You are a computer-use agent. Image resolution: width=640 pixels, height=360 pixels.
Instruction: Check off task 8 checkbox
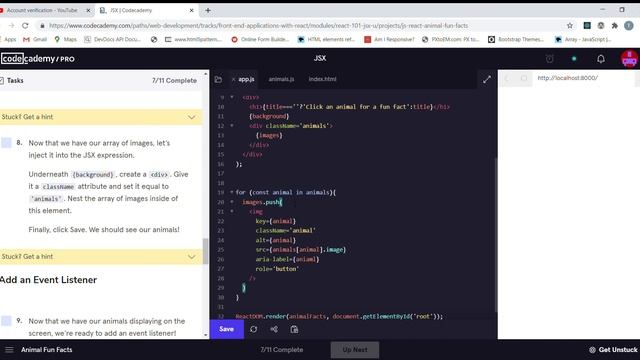pyautogui.click(x=6, y=143)
